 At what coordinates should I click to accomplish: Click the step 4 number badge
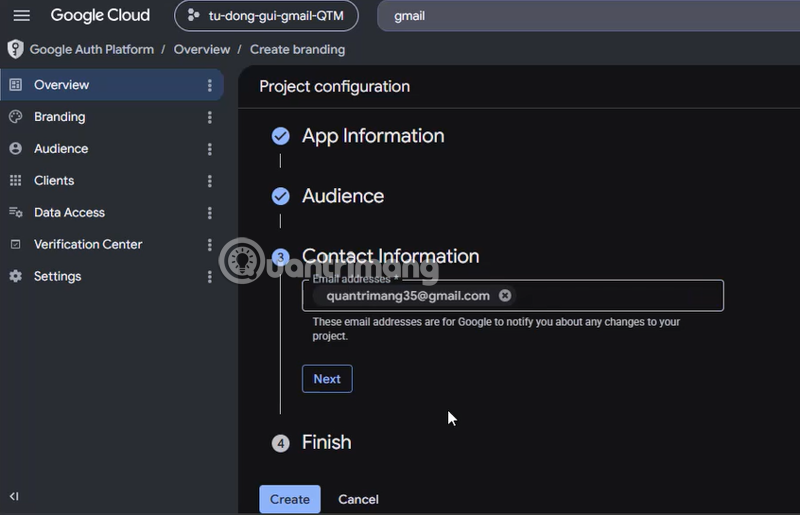281,443
